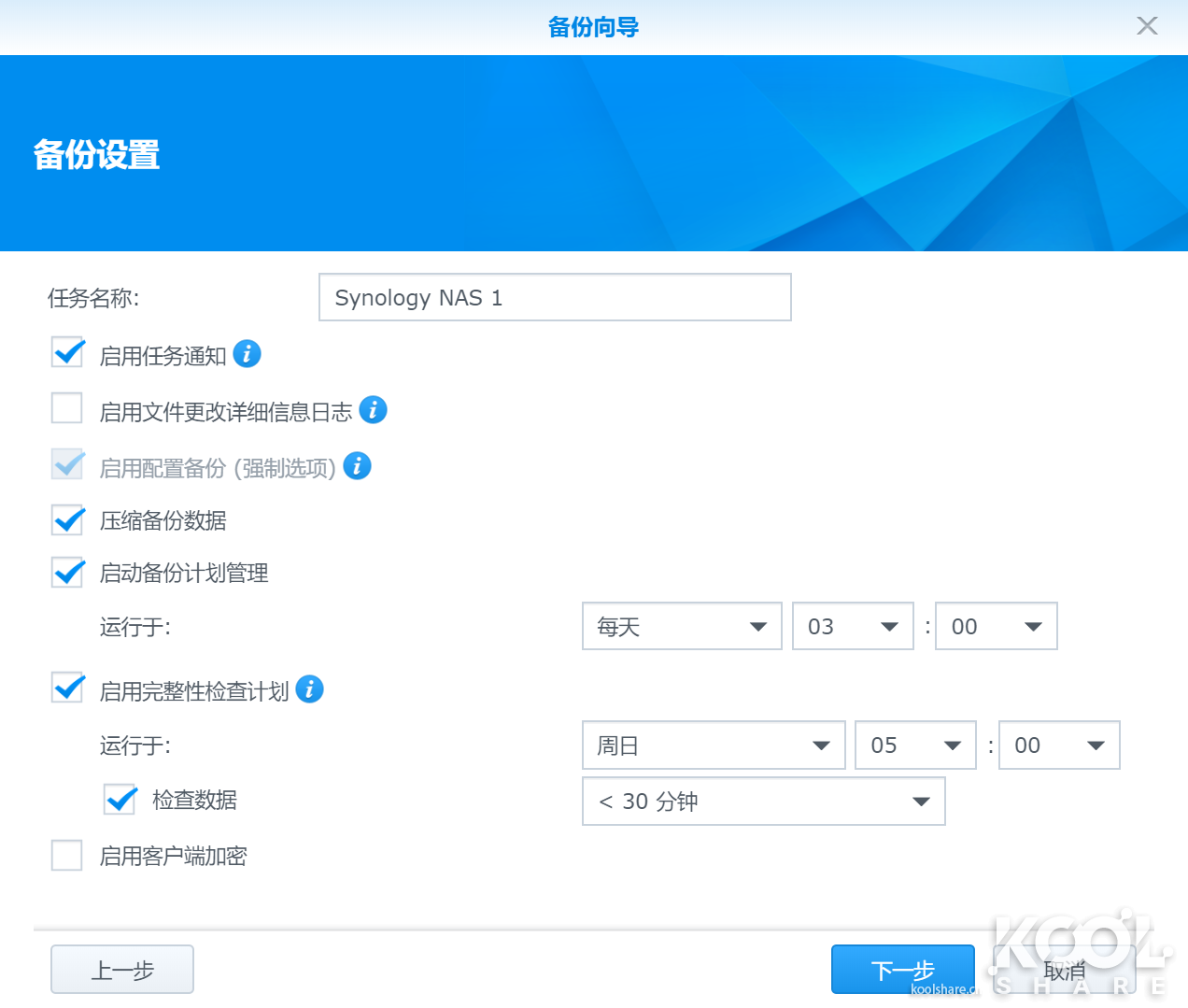Image resolution: width=1188 pixels, height=1008 pixels.
Task: Toggle the 检查数据 checkbox
Action: pyautogui.click(x=120, y=800)
